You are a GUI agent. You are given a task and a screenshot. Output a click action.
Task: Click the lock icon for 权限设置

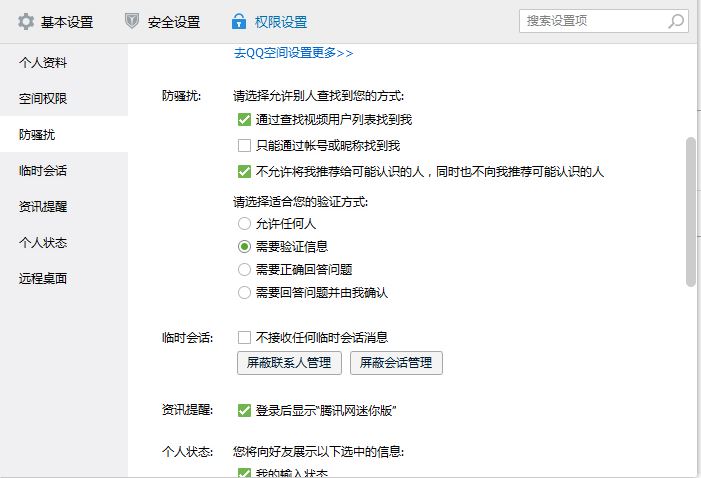pos(239,21)
